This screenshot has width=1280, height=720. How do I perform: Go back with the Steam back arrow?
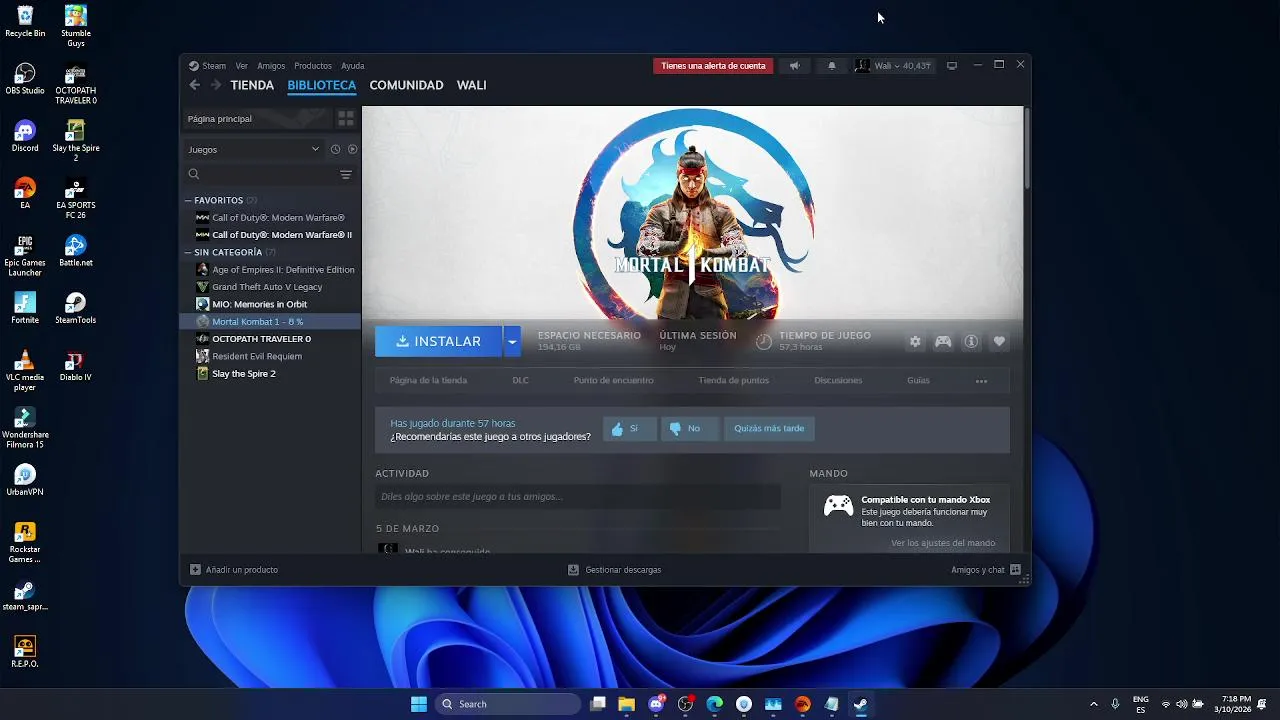[x=194, y=85]
